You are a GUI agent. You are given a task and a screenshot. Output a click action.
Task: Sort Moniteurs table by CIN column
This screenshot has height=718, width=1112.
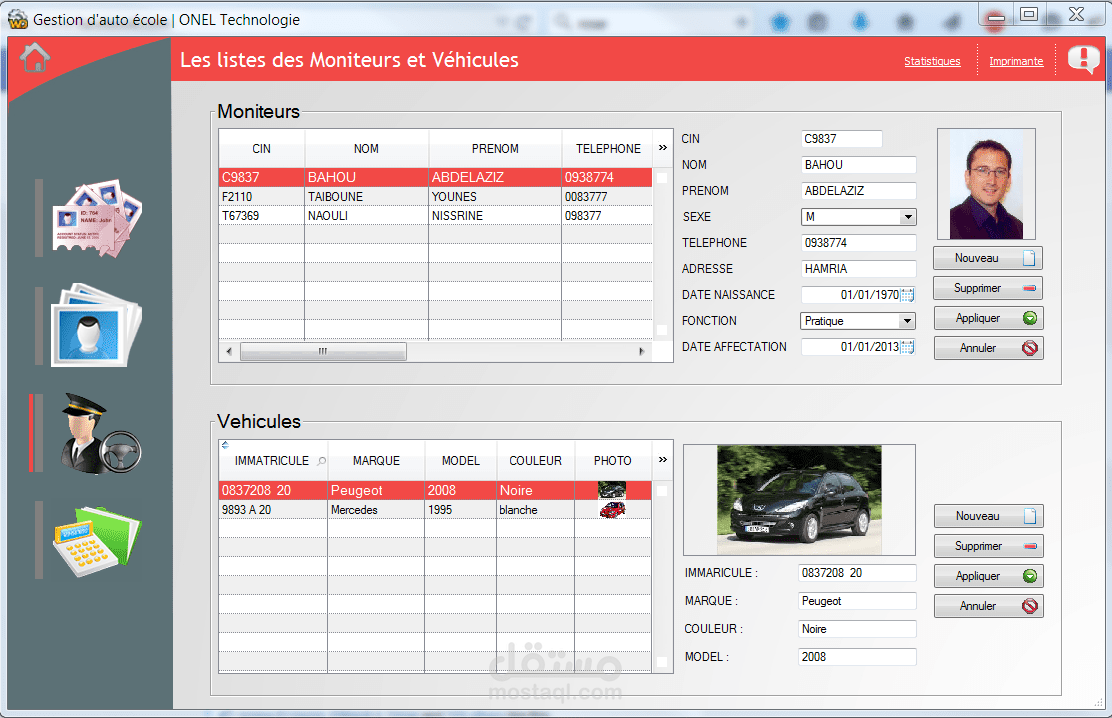[x=262, y=148]
